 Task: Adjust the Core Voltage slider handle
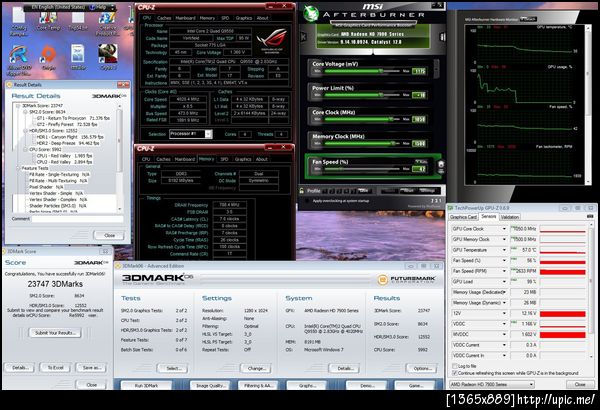[x=381, y=71]
